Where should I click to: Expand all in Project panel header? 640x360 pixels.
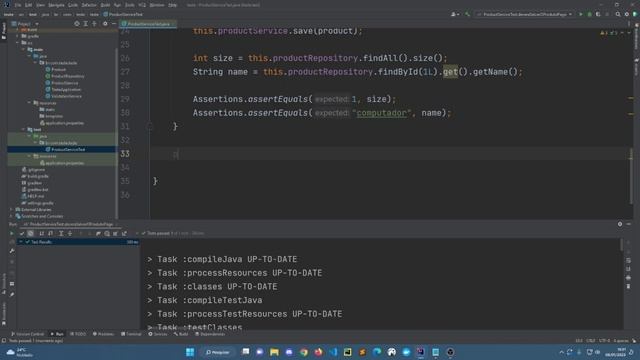click(x=86, y=24)
